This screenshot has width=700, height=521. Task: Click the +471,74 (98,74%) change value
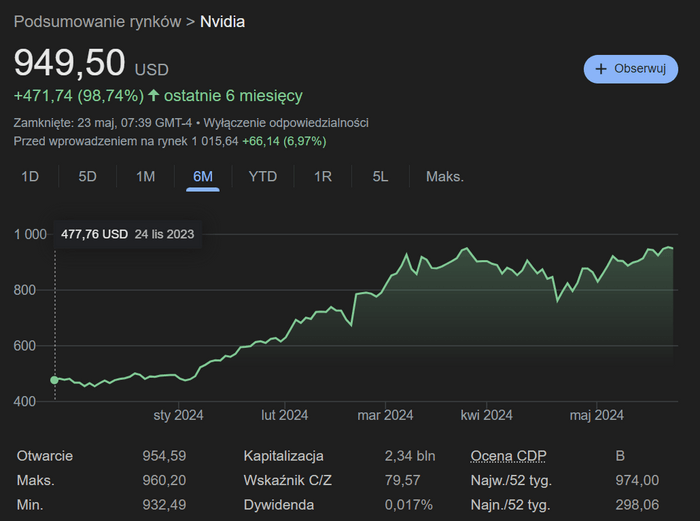pyautogui.click(x=79, y=96)
